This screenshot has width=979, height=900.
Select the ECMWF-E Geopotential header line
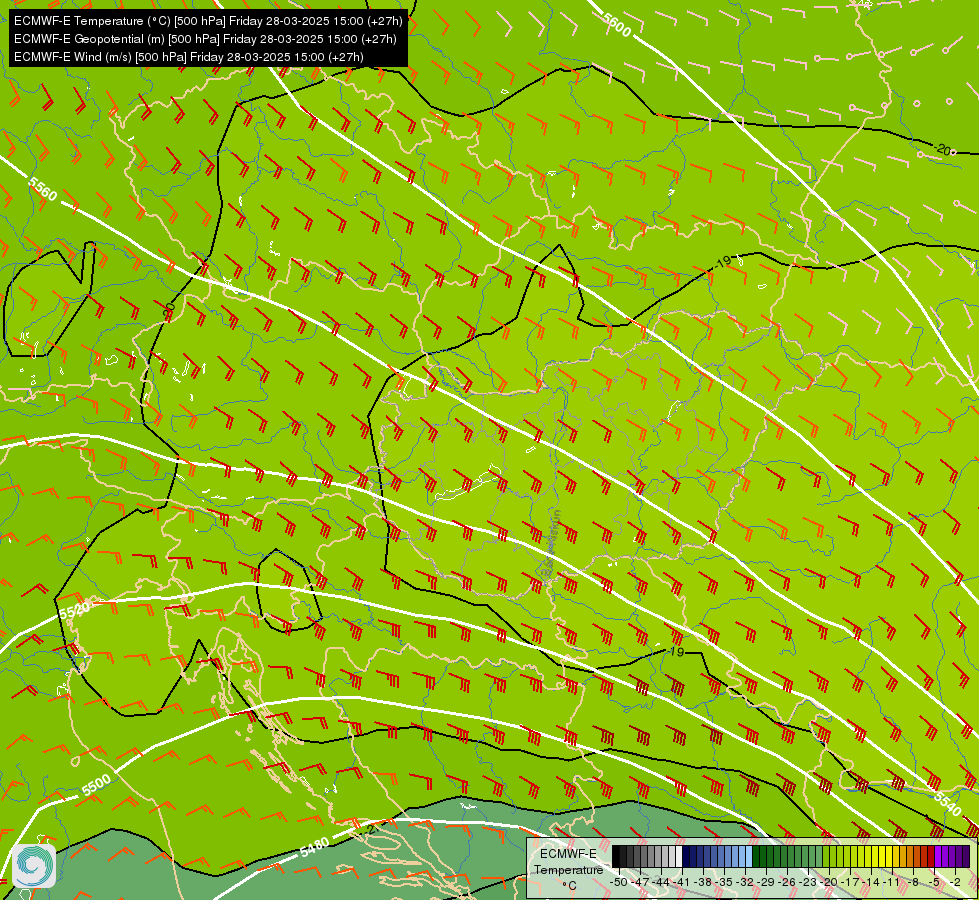(205, 39)
